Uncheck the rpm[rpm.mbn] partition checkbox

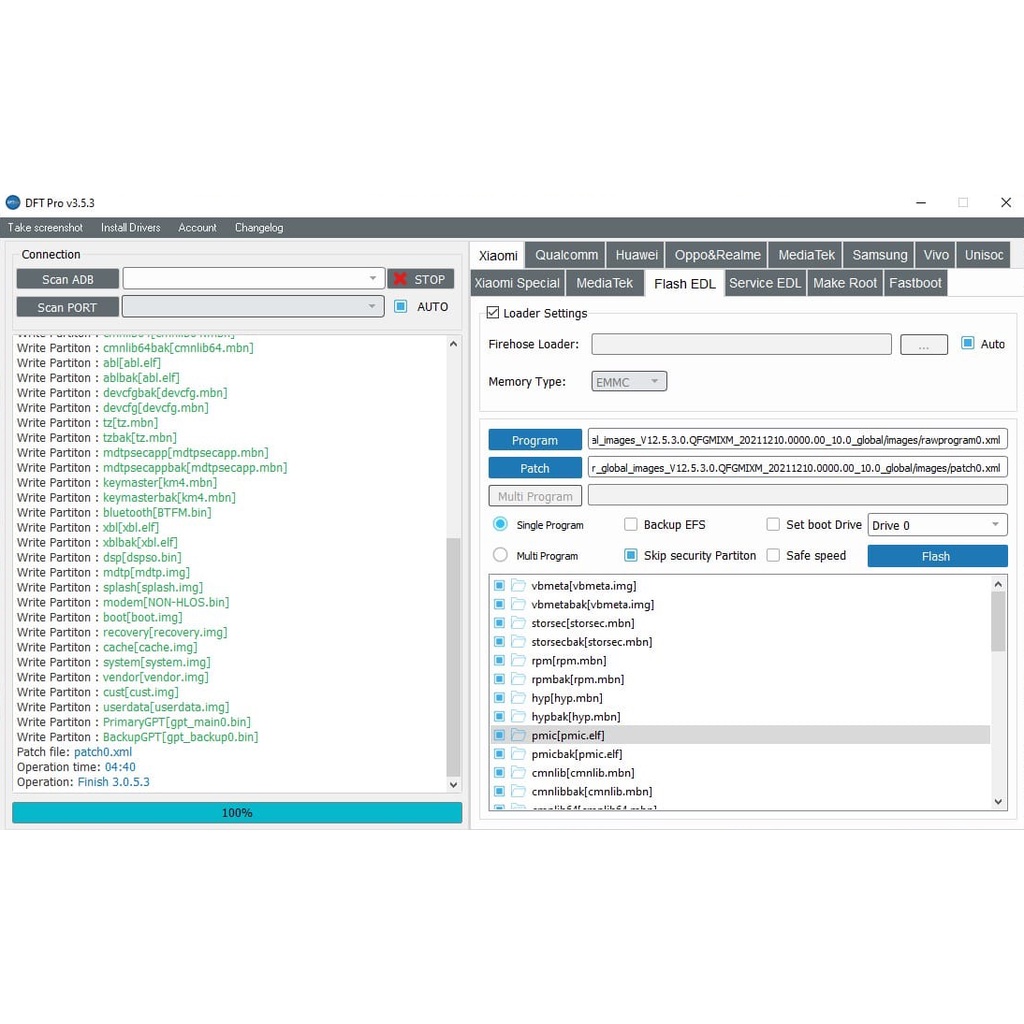coord(500,660)
